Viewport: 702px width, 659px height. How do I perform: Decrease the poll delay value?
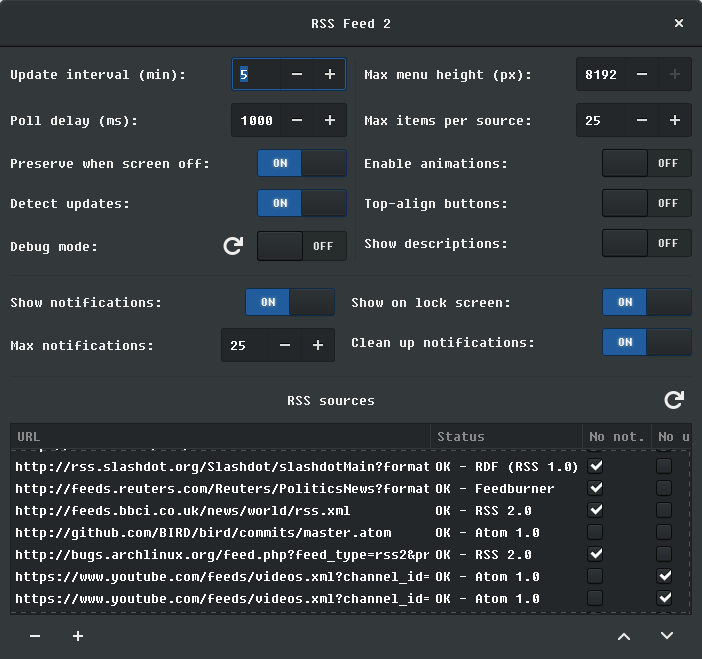(x=297, y=120)
